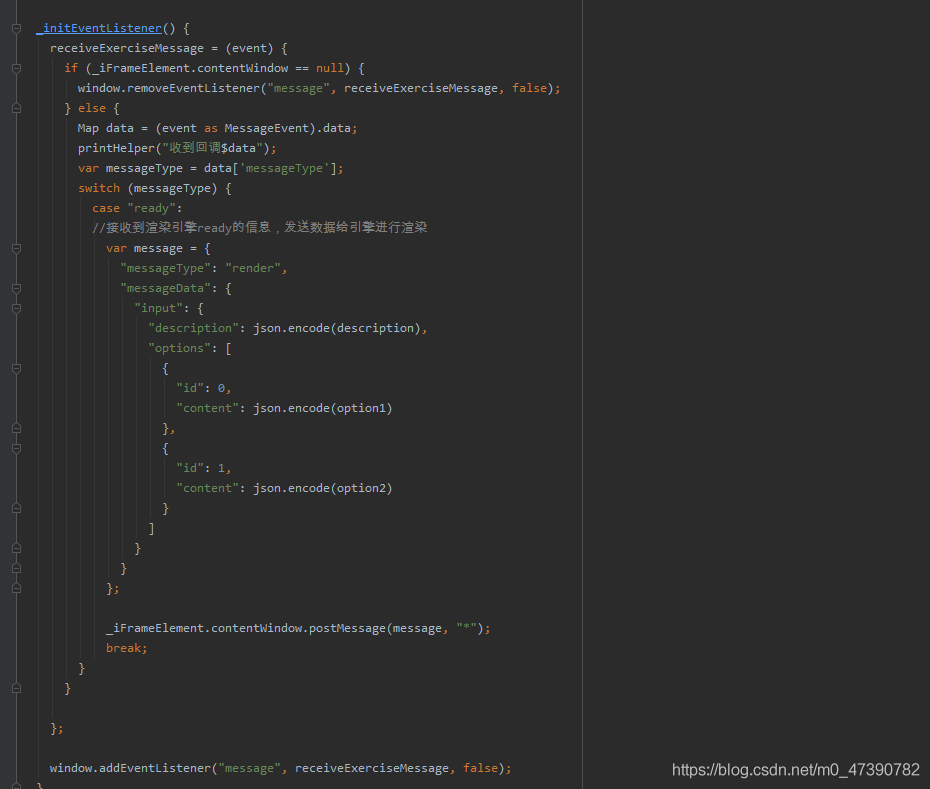Collapse the first options entry with id 0

click(16, 368)
